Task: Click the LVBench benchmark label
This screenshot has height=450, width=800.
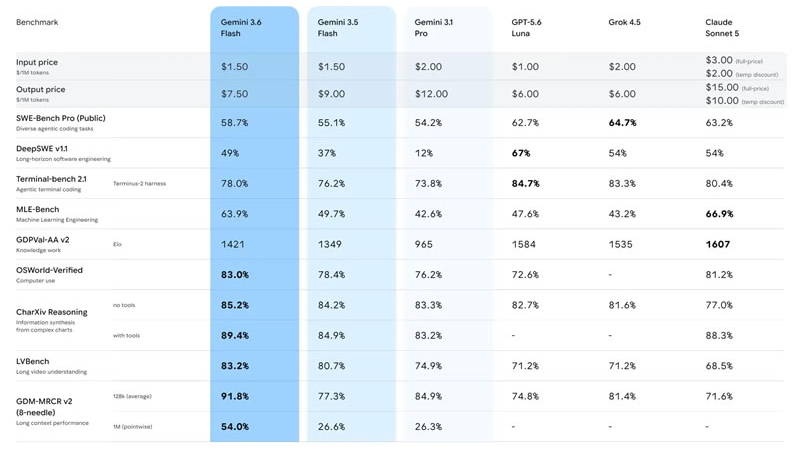Action: pos(33,362)
